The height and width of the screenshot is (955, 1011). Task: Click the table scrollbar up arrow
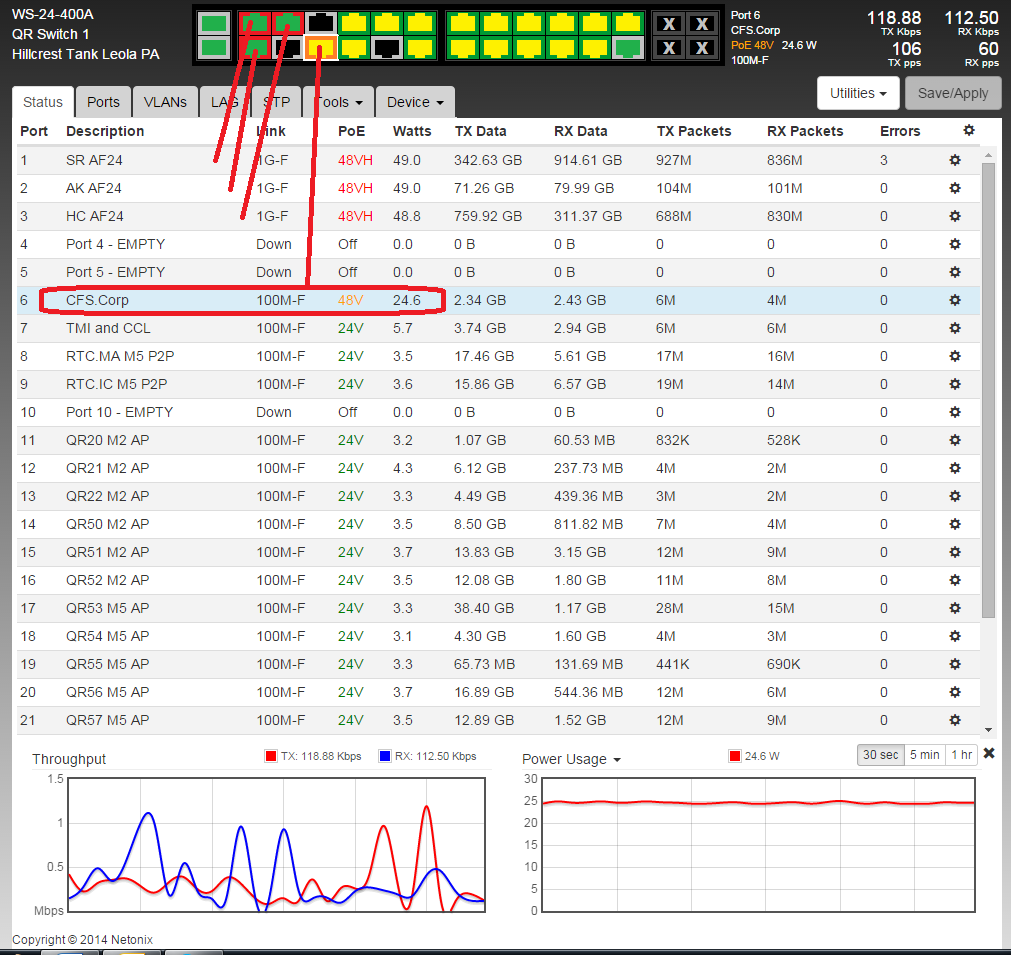988,155
